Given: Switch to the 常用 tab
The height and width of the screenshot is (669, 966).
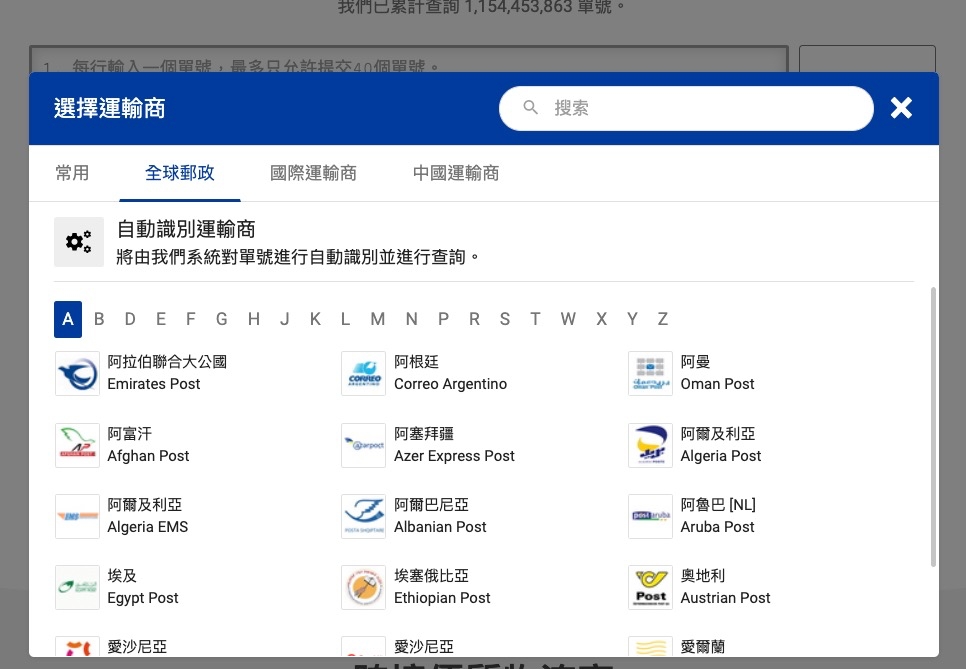Looking at the screenshot, I should click(x=72, y=173).
